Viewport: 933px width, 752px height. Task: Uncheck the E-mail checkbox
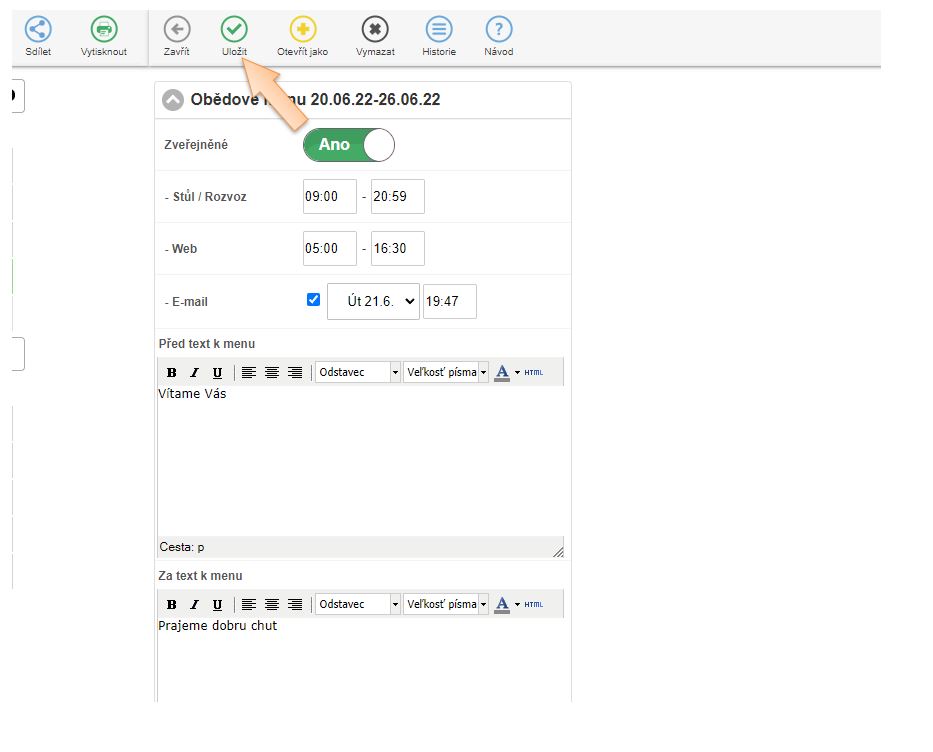313,299
